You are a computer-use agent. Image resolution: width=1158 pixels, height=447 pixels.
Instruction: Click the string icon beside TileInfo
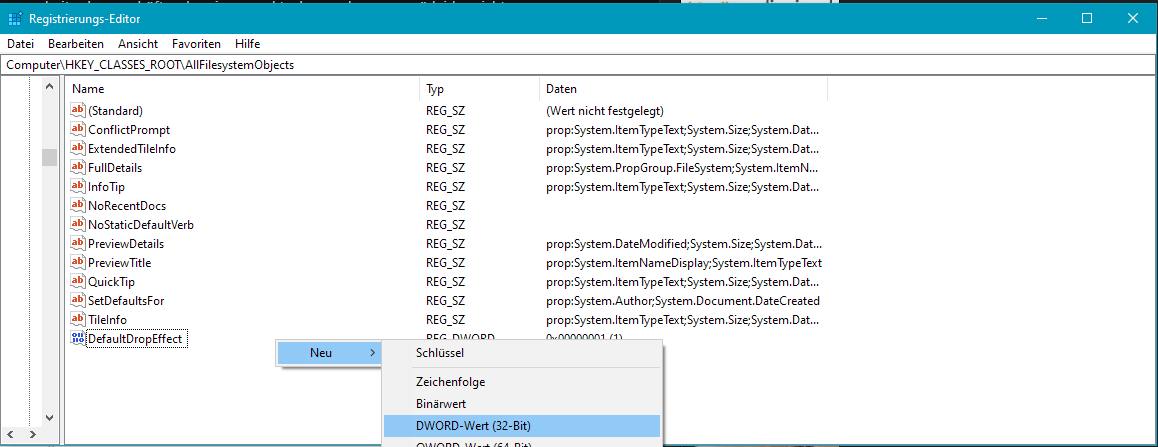78,320
